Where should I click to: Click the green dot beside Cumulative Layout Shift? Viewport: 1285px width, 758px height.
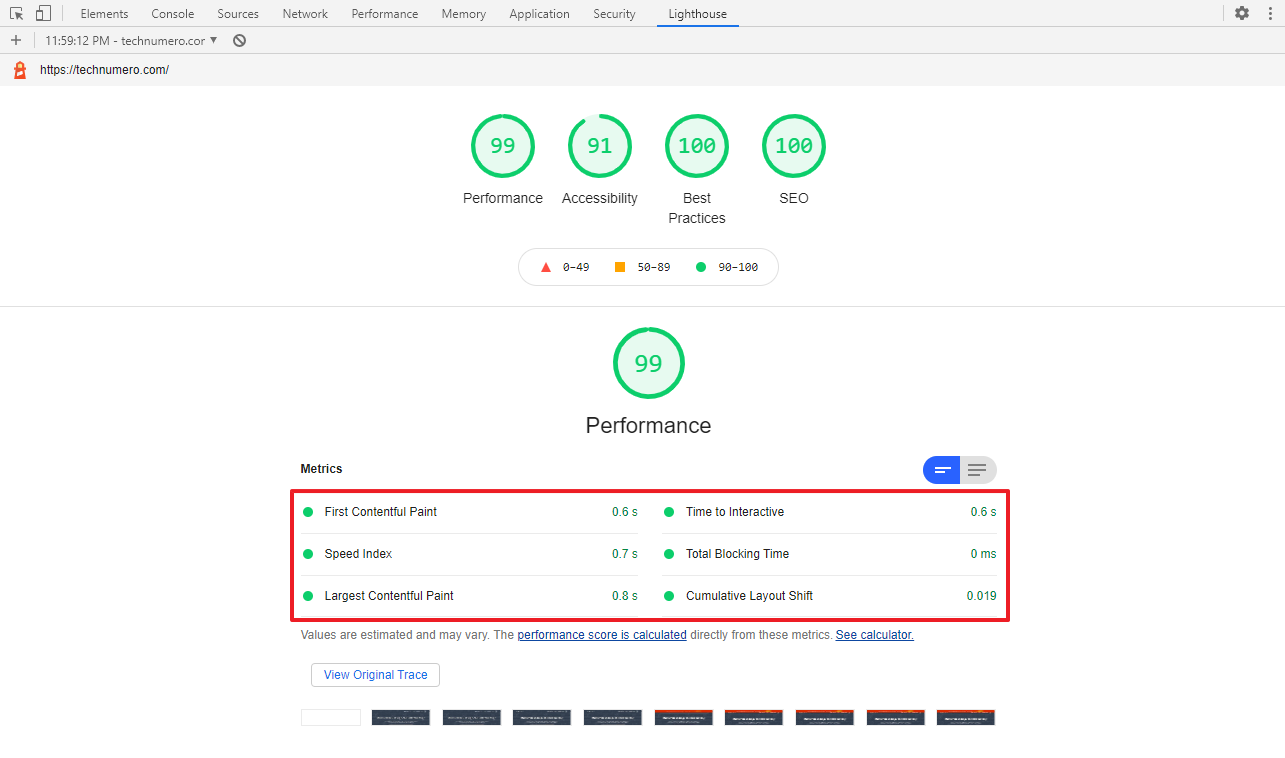(668, 595)
